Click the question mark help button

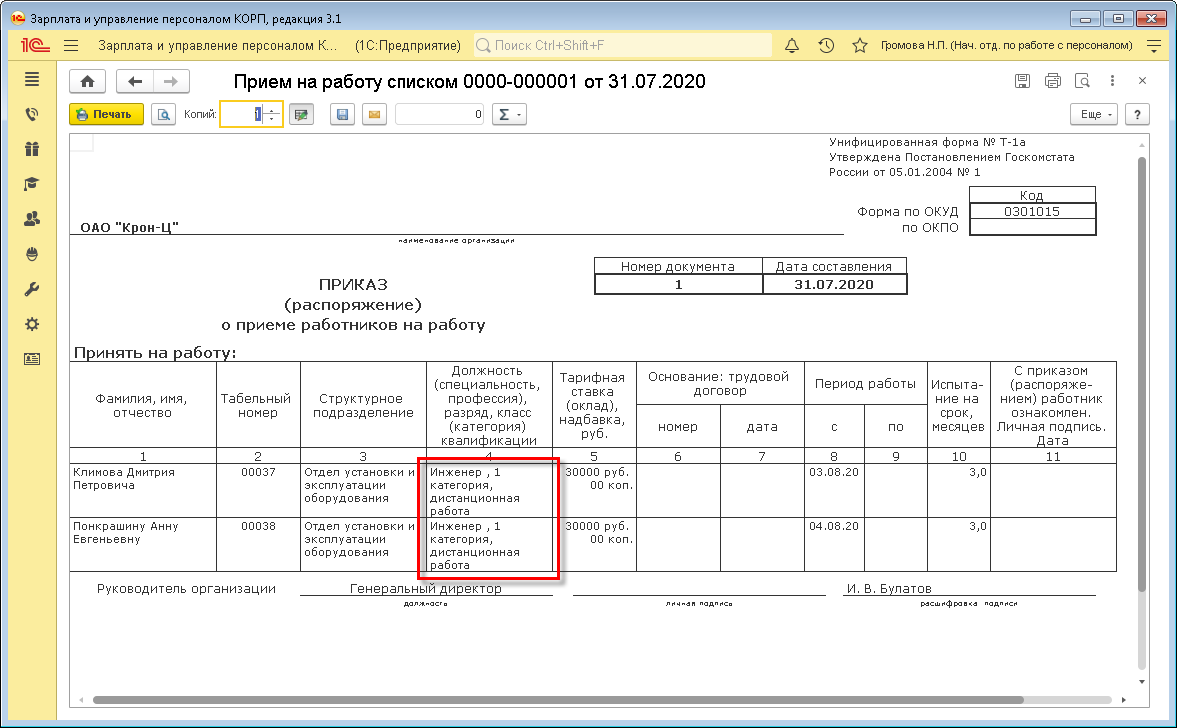click(1137, 114)
